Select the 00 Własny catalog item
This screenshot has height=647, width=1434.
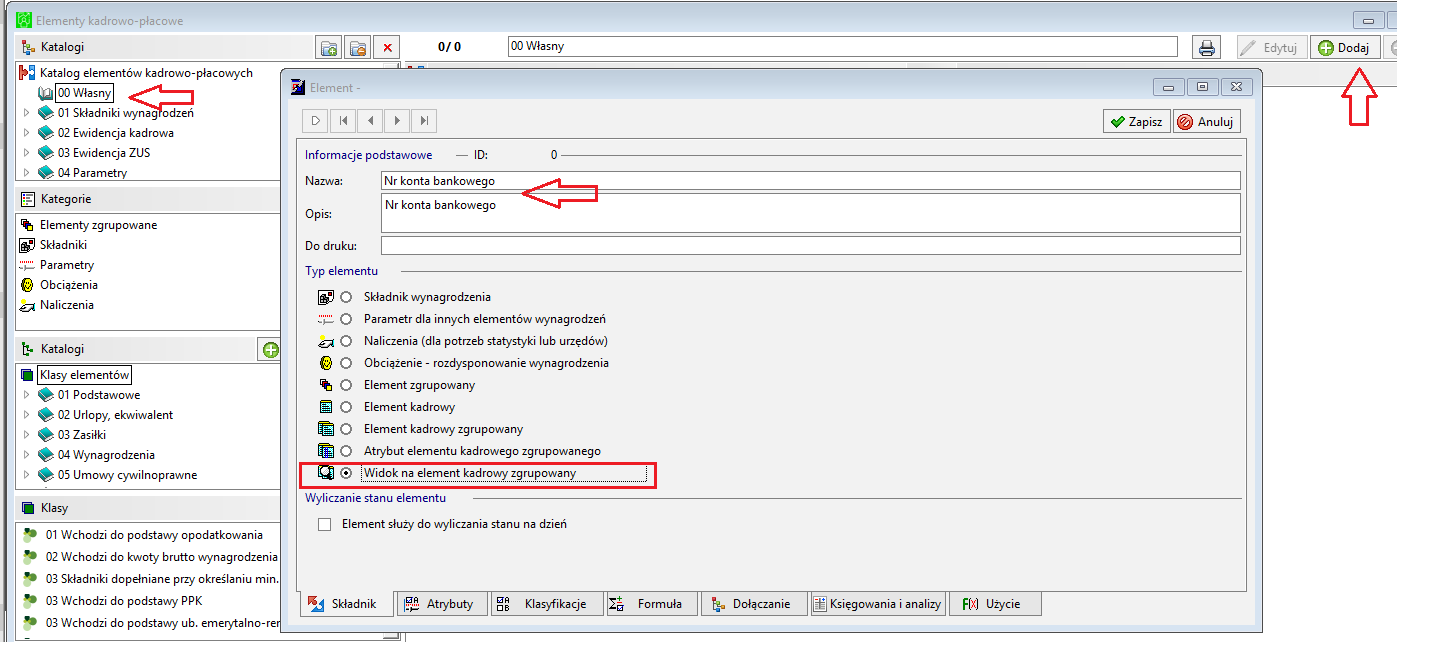click(84, 93)
